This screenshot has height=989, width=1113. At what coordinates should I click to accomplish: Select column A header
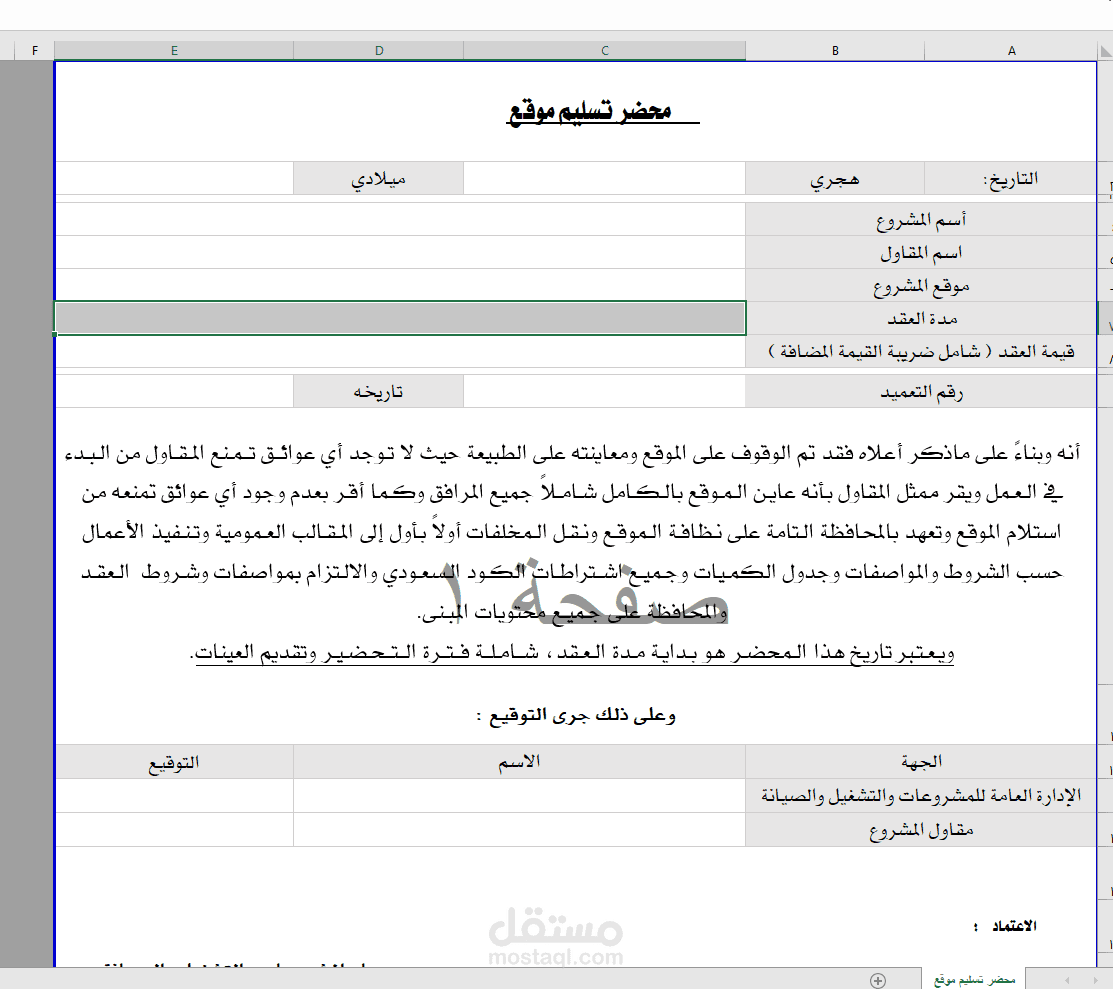point(1011,50)
